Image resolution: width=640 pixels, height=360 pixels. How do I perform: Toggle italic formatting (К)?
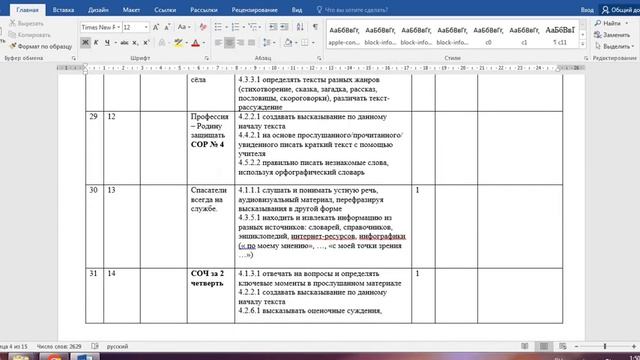point(96,42)
